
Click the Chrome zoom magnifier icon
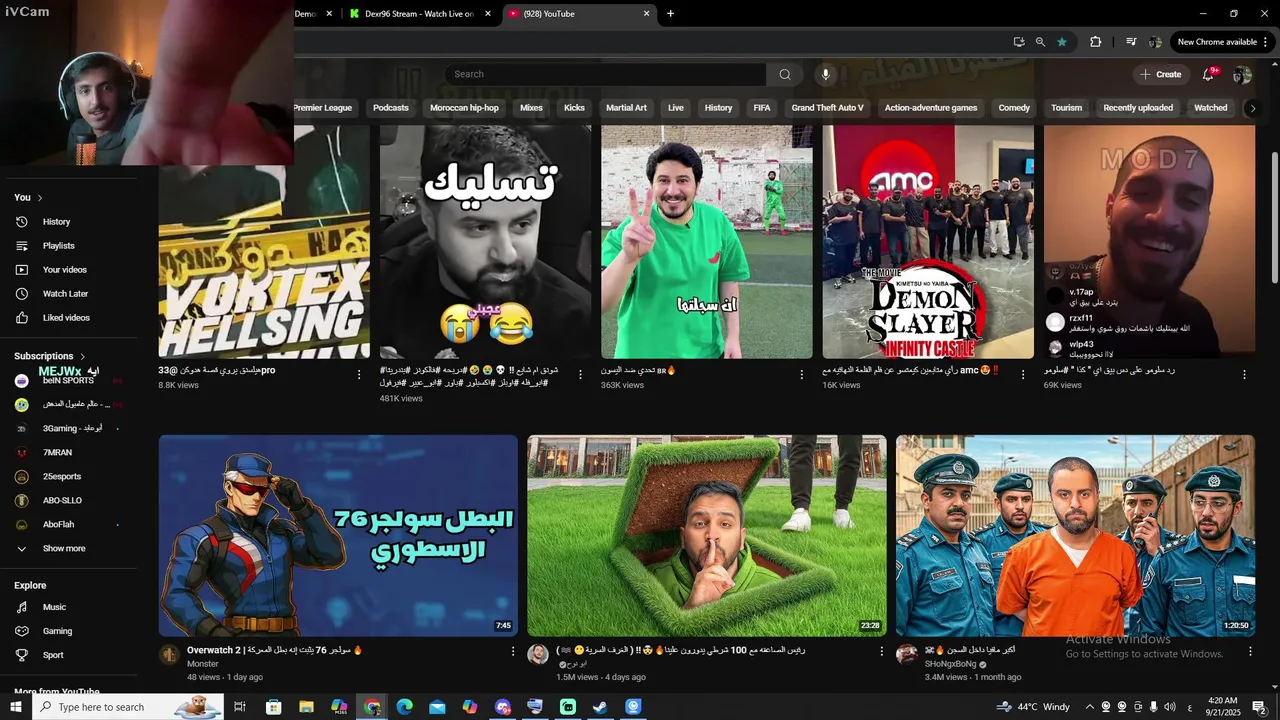1040,42
